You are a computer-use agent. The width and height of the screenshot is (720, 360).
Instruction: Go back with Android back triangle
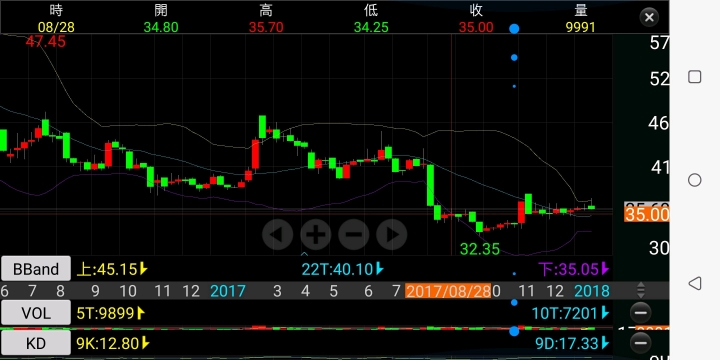pyautogui.click(x=695, y=283)
